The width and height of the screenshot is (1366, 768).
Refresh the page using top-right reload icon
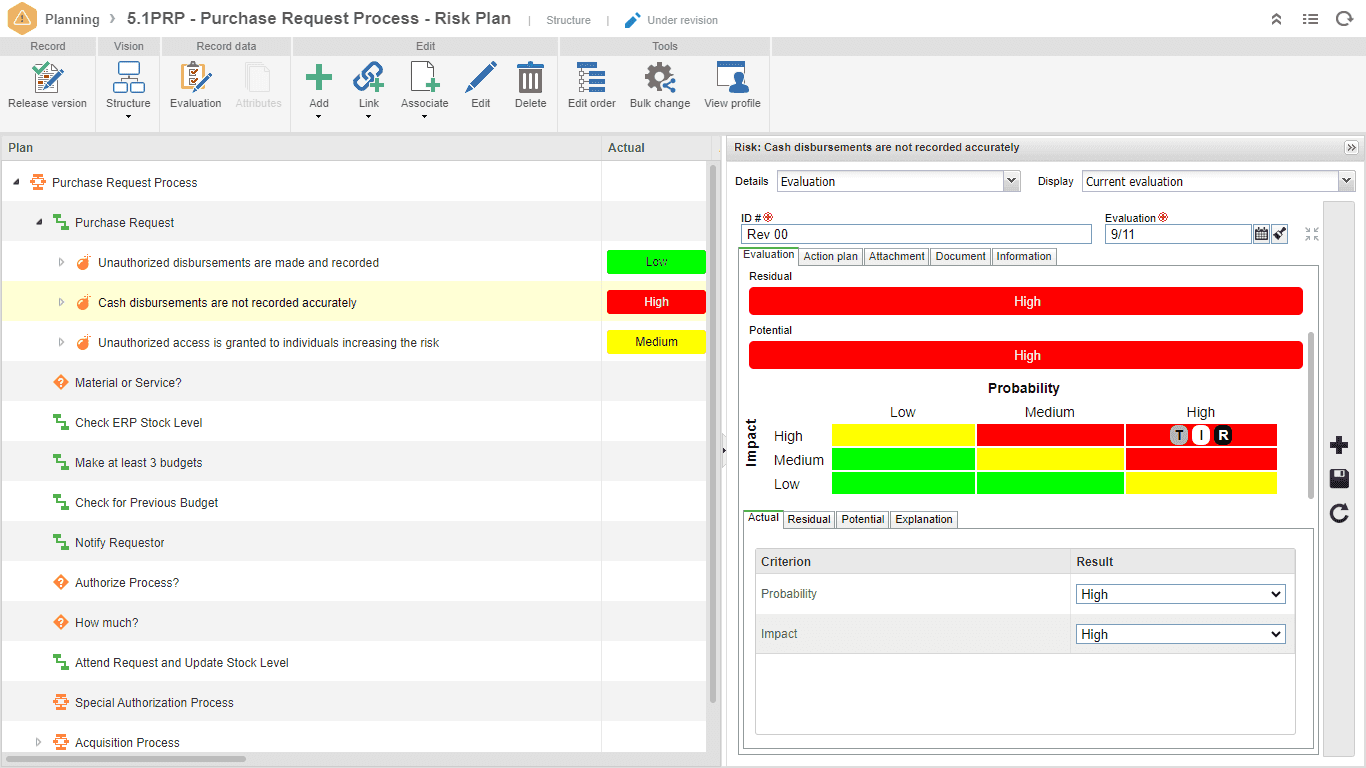click(1344, 19)
